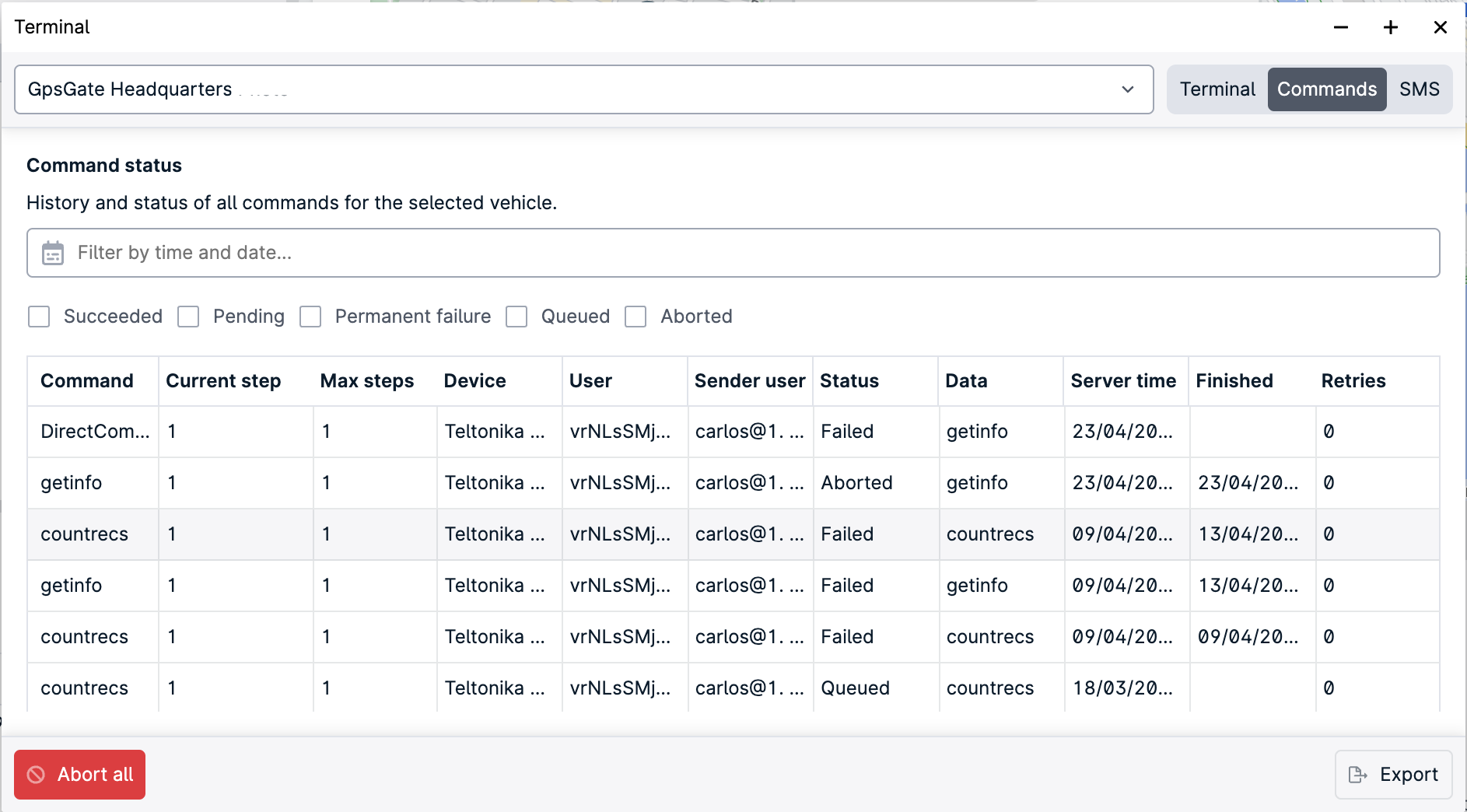Image resolution: width=1467 pixels, height=812 pixels.
Task: Switch to the Terminal tab
Action: click(1217, 89)
